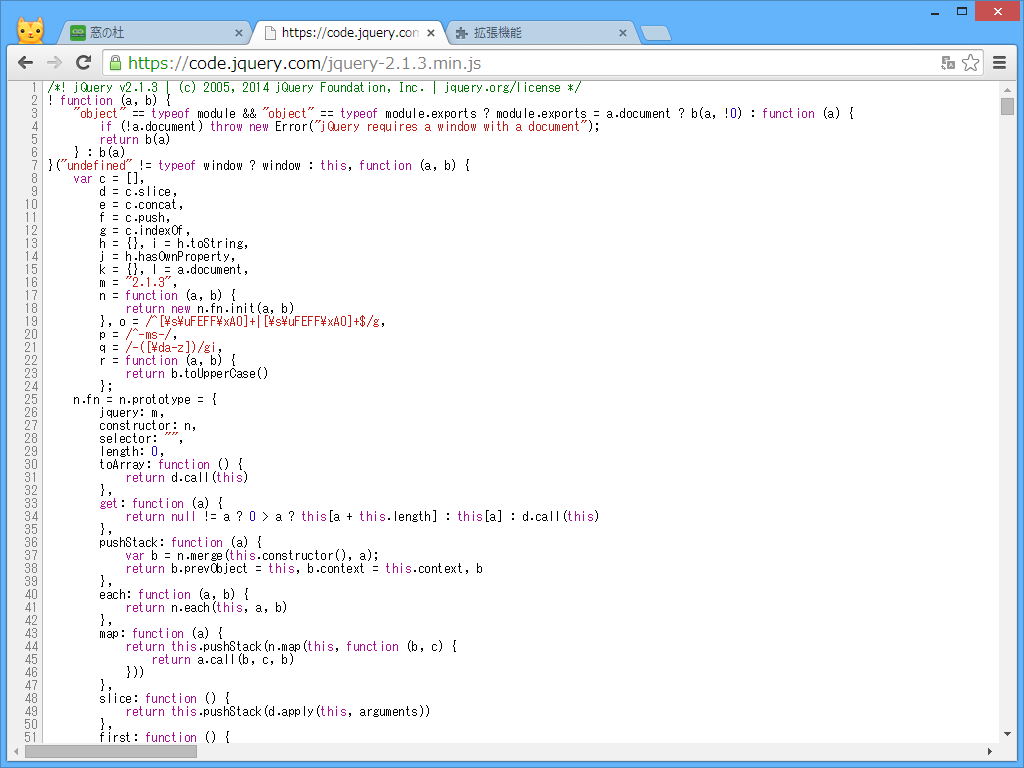Click 'var b = n.merge' on line 37
The width and height of the screenshot is (1024, 768).
tap(174, 556)
